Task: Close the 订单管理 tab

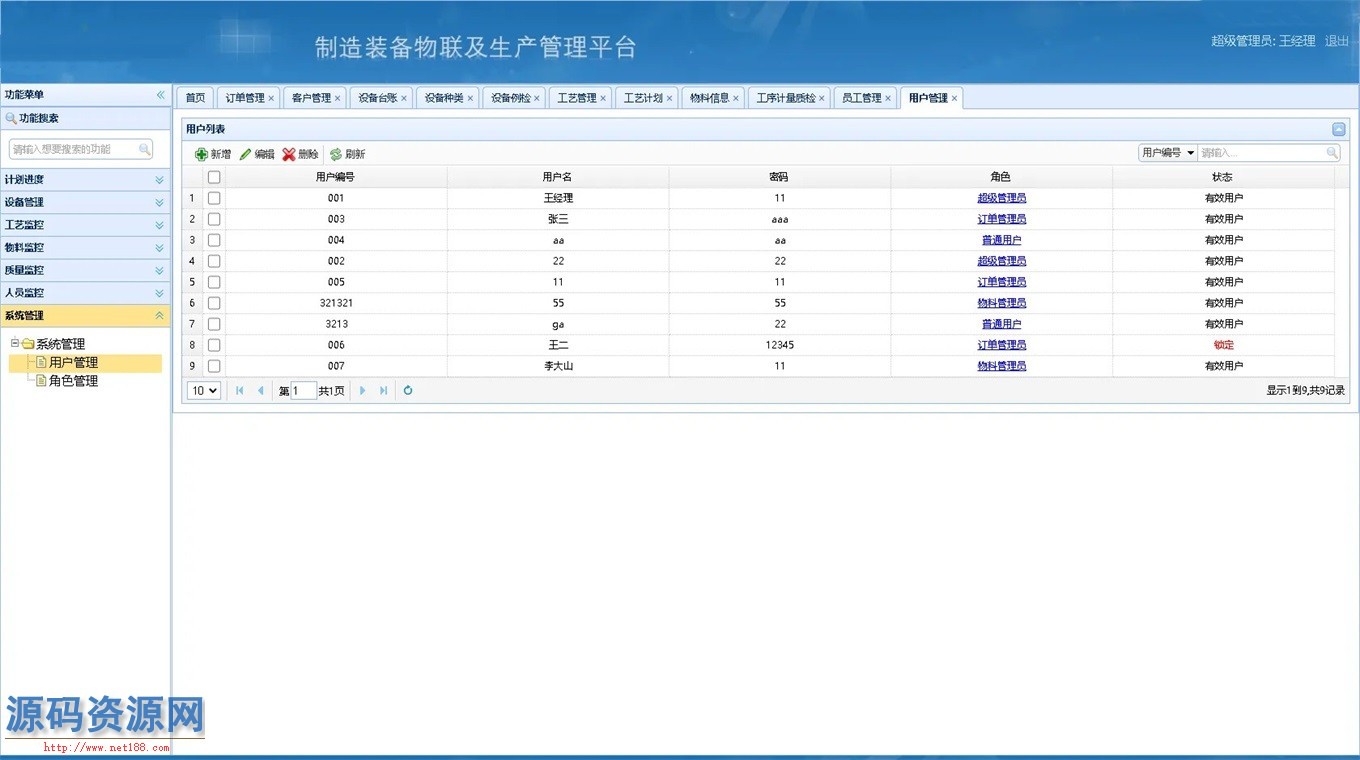Action: [271, 98]
